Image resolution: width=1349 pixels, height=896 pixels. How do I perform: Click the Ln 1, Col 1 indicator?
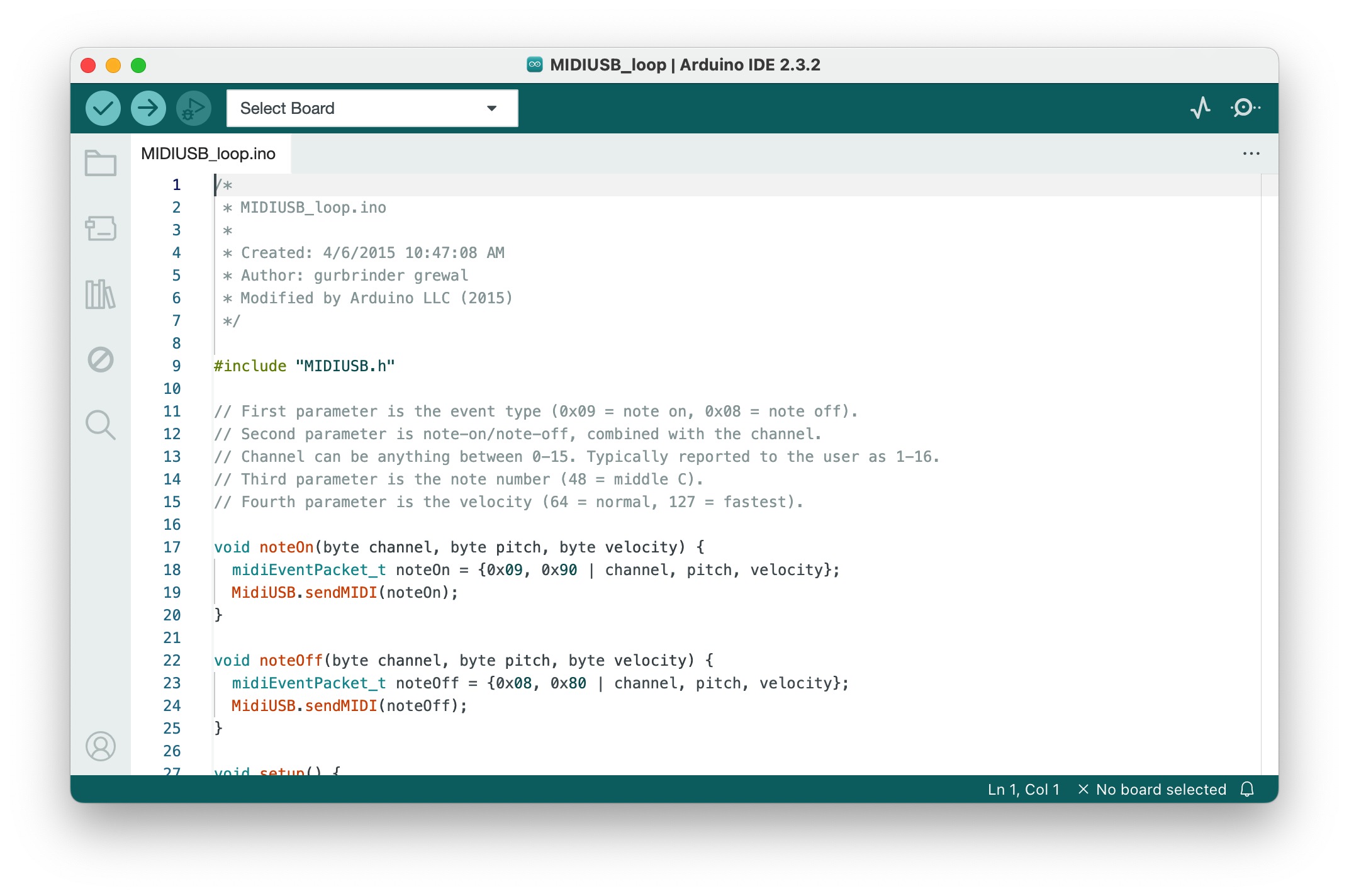click(x=1023, y=789)
